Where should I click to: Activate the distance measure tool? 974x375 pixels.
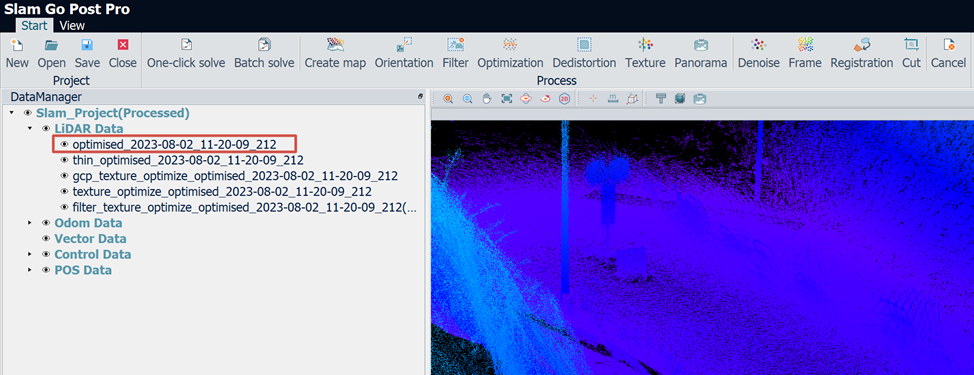(x=612, y=99)
